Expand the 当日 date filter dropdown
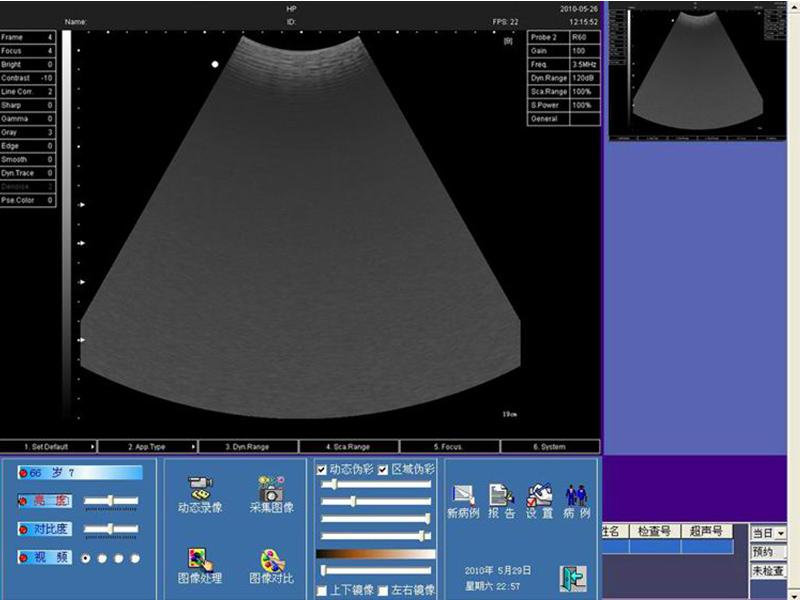 coord(780,534)
